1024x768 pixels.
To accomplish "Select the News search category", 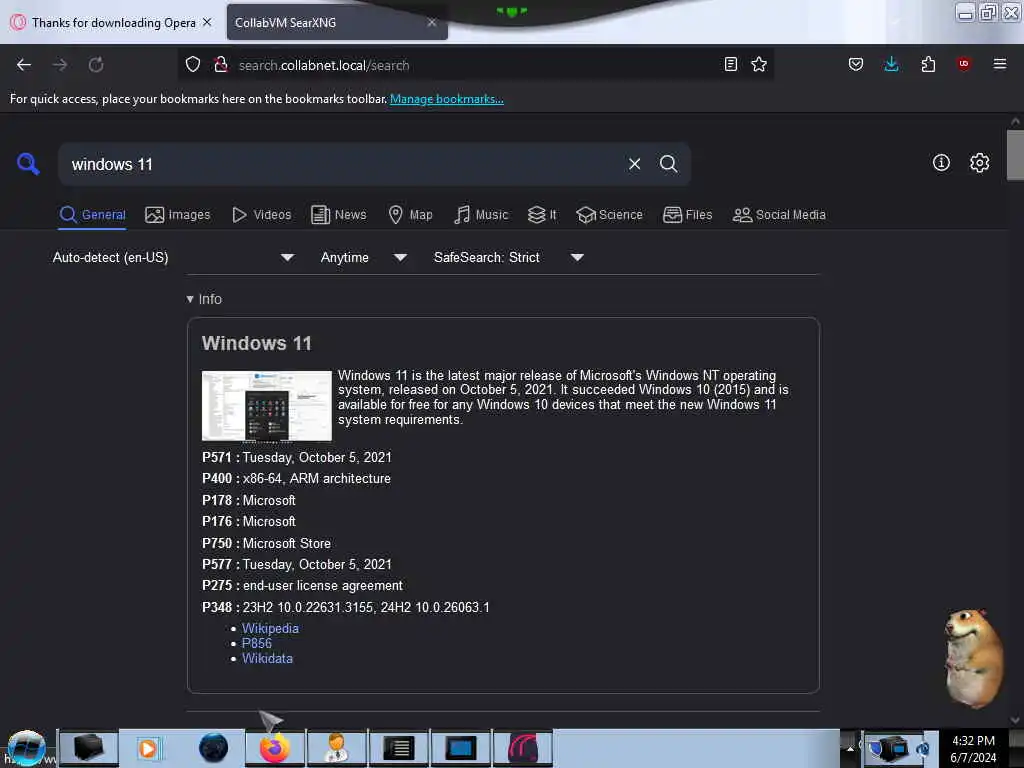I will [338, 215].
